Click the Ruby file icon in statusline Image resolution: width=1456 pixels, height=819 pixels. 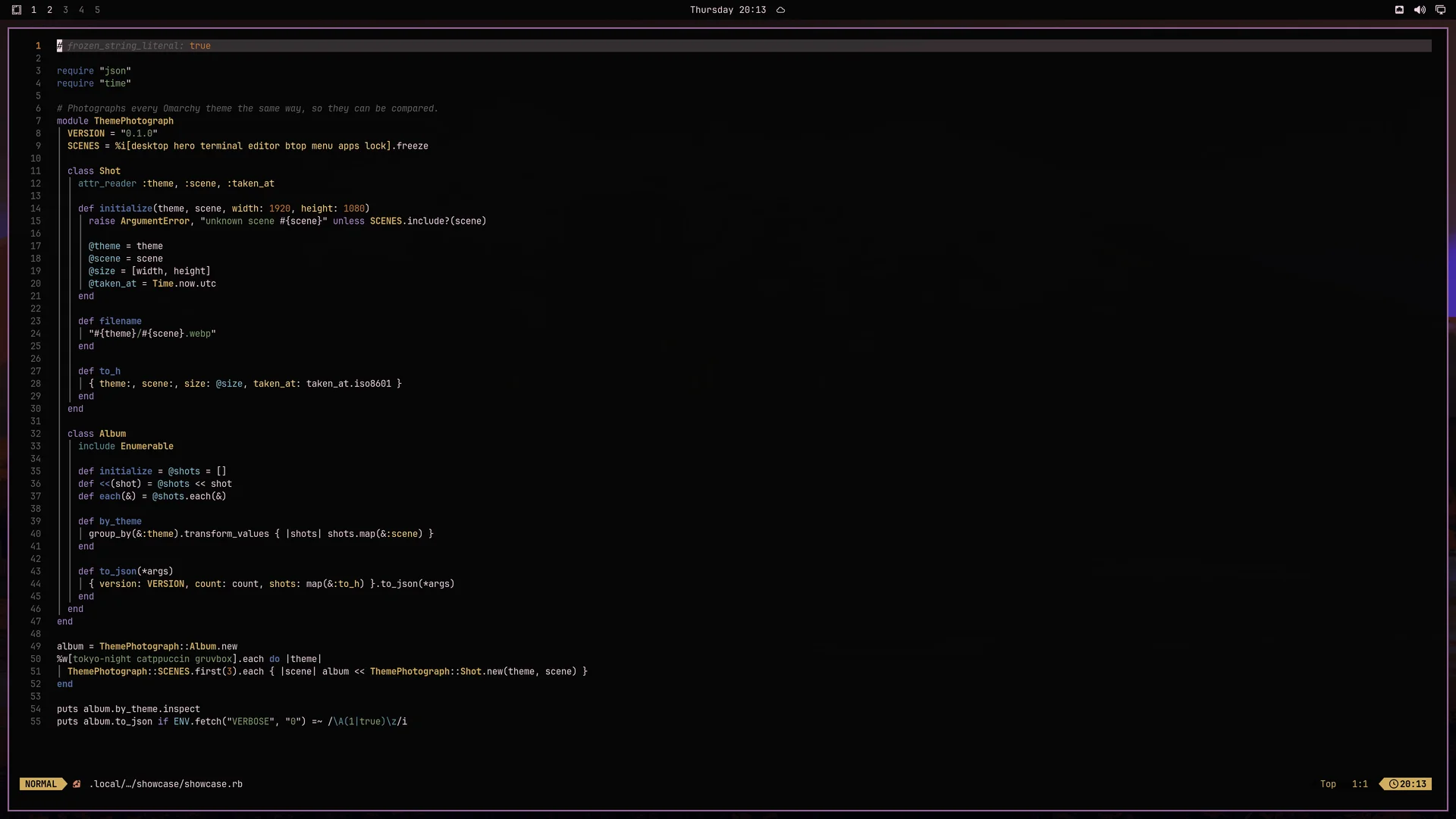coord(77,784)
